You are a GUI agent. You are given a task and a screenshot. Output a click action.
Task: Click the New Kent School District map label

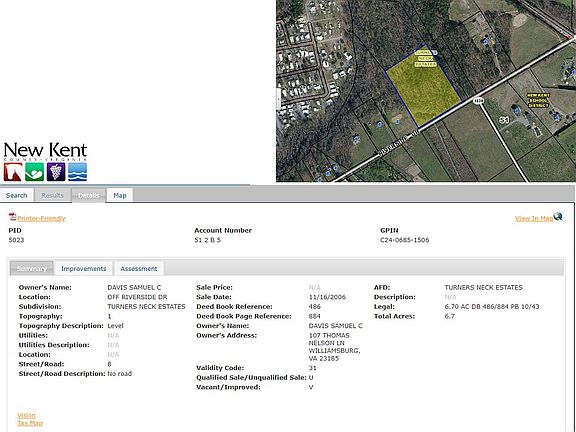[538, 100]
